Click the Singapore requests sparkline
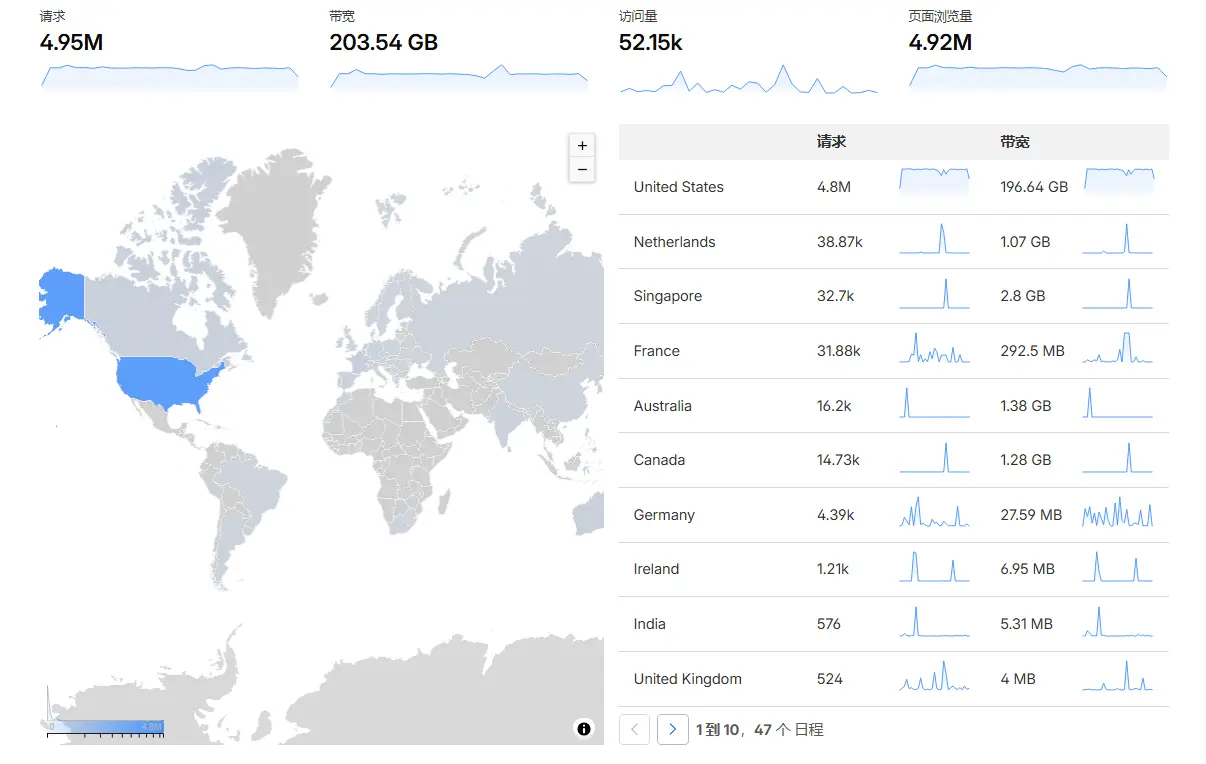 pos(934,295)
